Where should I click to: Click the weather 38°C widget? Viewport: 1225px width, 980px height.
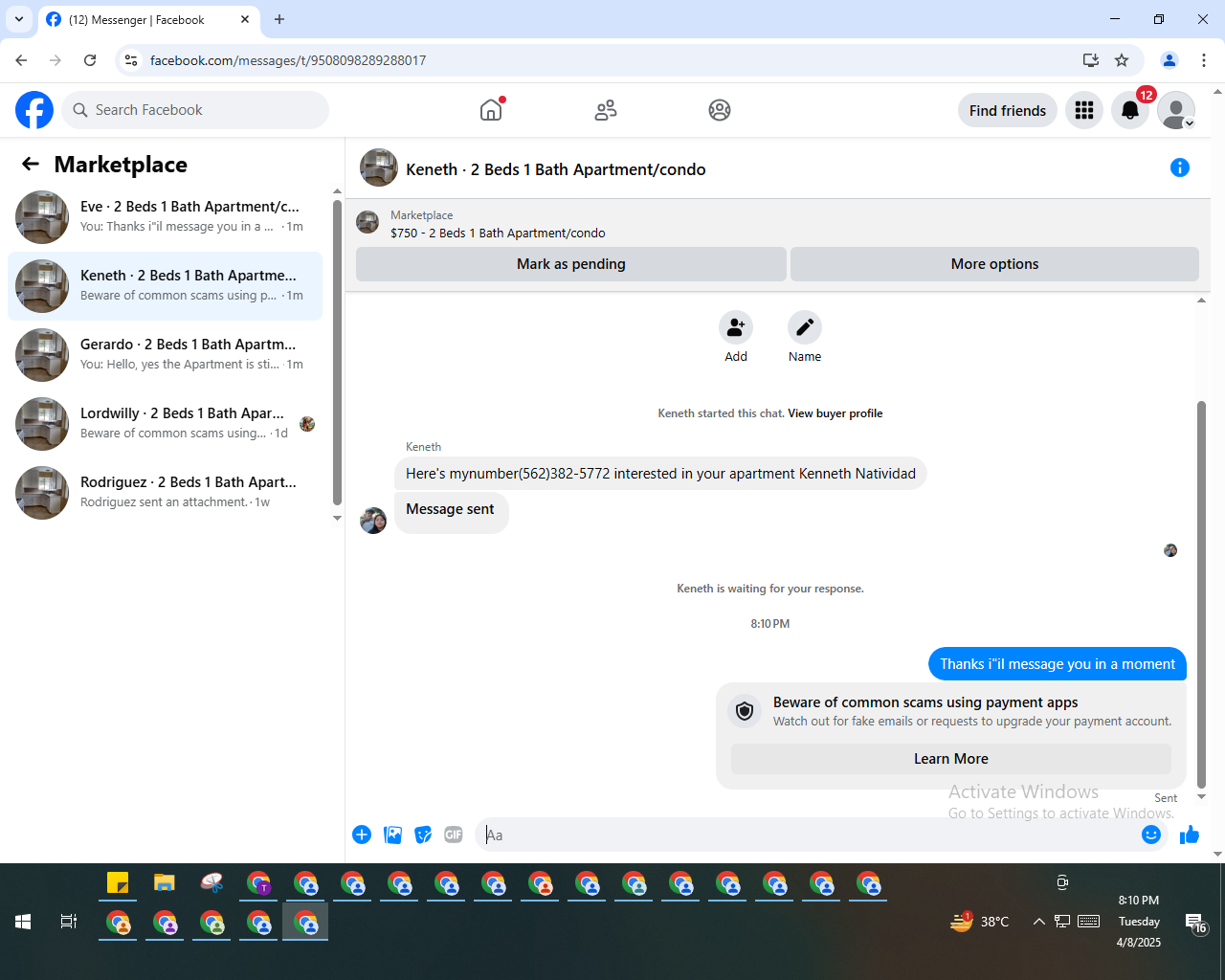[979, 922]
